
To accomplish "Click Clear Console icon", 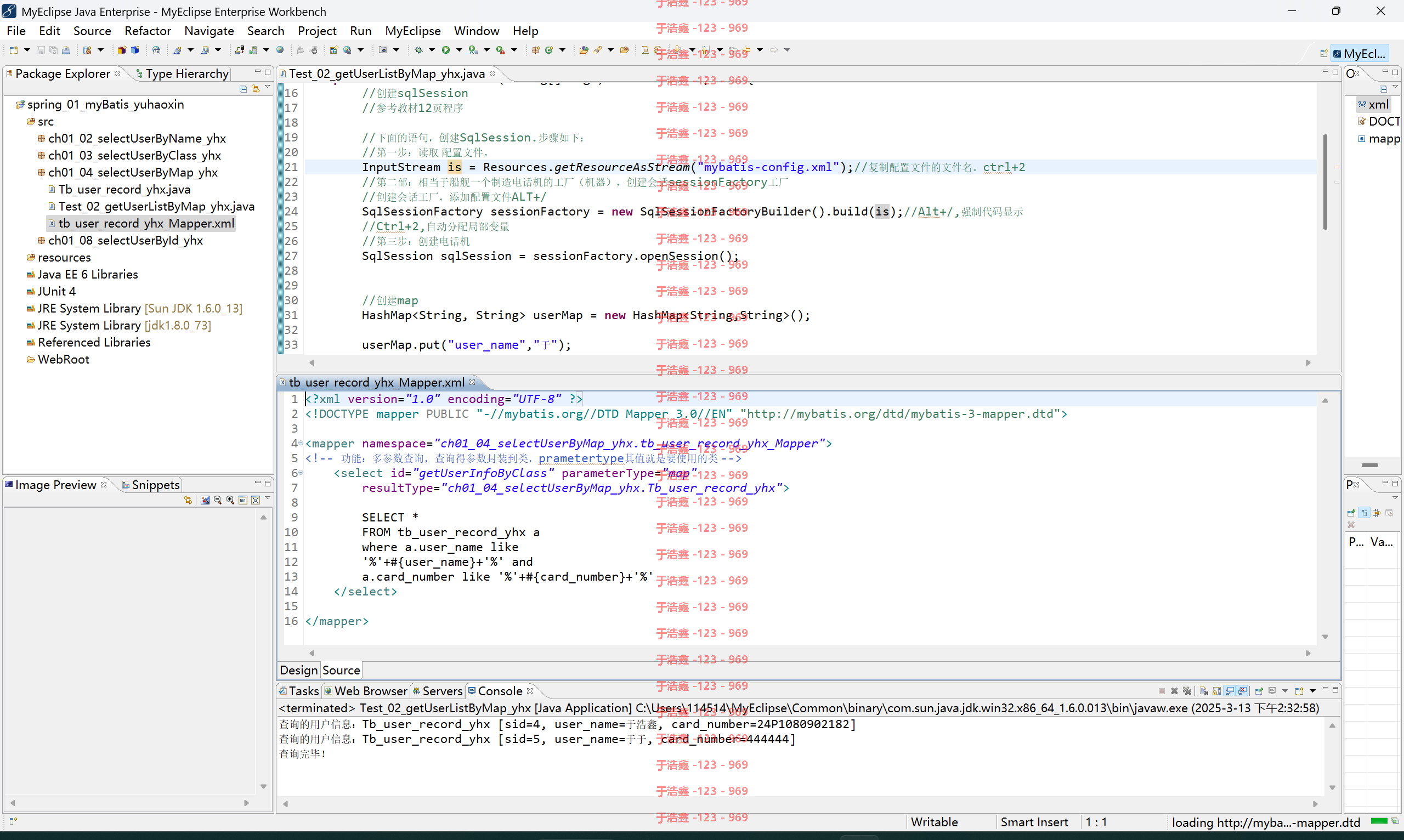I will point(1204,691).
